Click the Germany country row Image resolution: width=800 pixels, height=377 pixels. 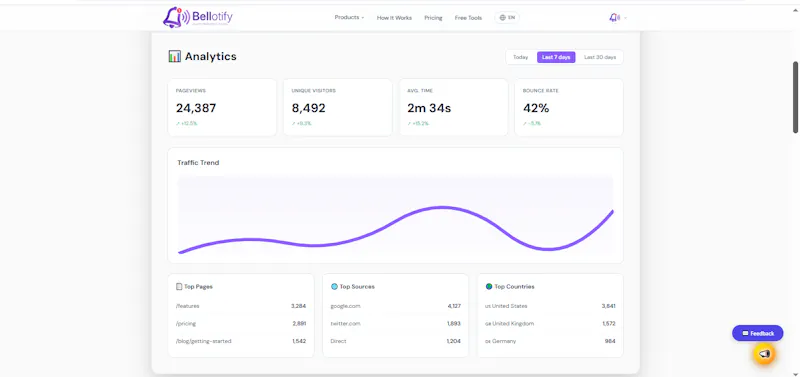pyautogui.click(x=550, y=341)
